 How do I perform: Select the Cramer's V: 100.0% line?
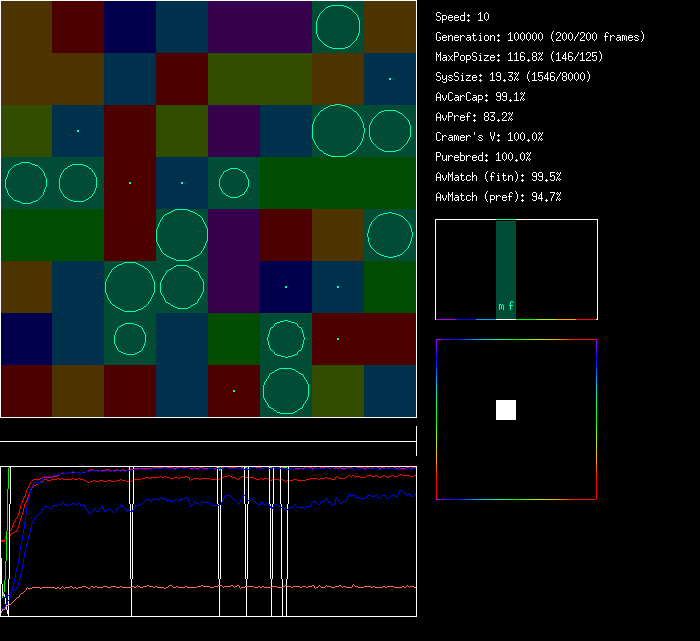point(489,137)
